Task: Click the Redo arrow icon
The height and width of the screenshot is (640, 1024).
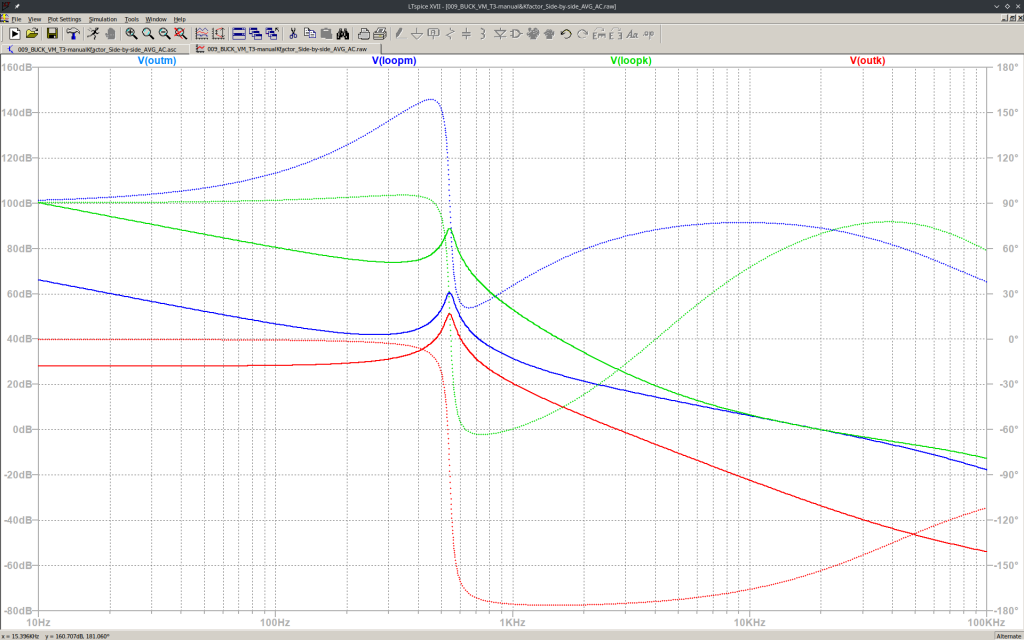Action: (x=582, y=34)
